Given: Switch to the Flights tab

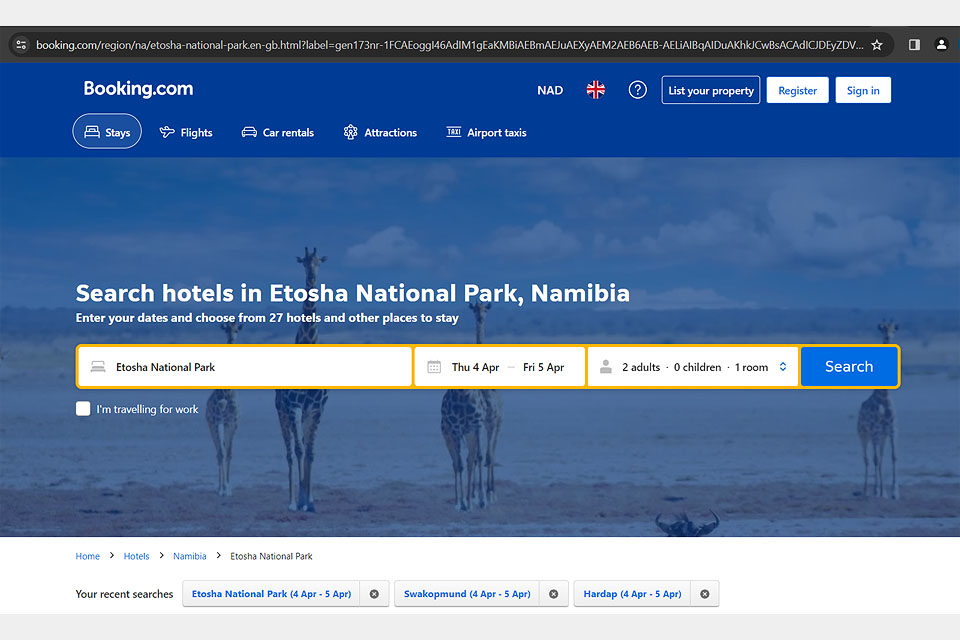Looking at the screenshot, I should [186, 132].
